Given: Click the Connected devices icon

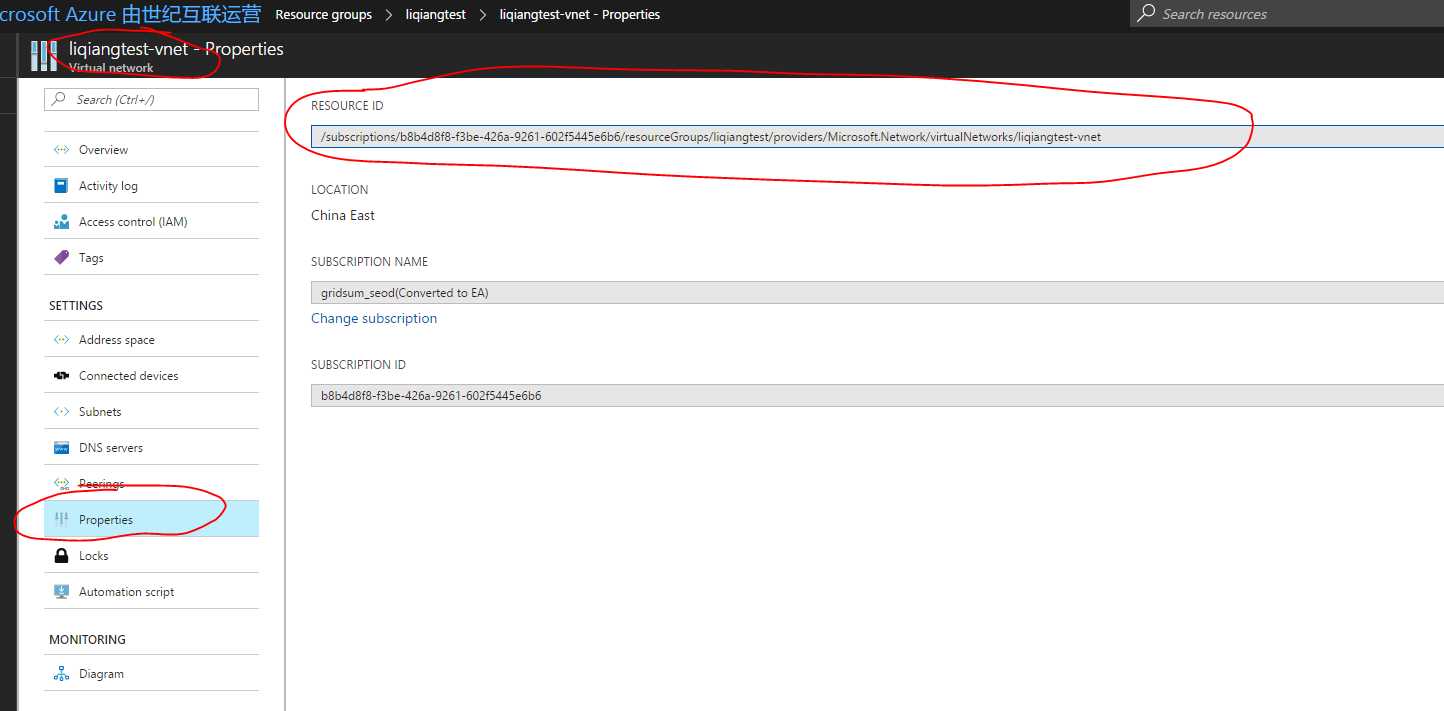Looking at the screenshot, I should pos(61,376).
